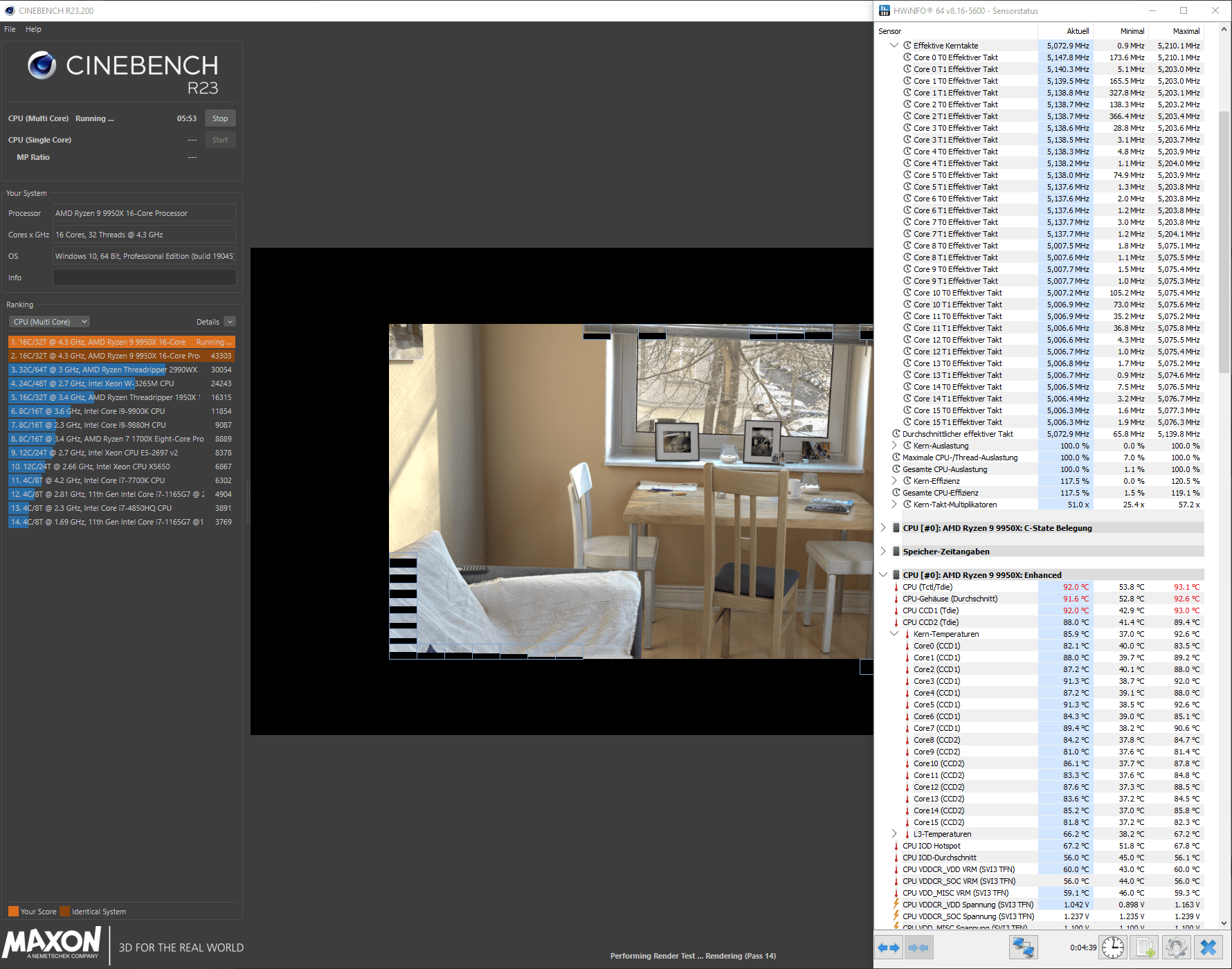The image size is (1232, 969).
Task: Click the Minimal column header
Action: point(1121,31)
